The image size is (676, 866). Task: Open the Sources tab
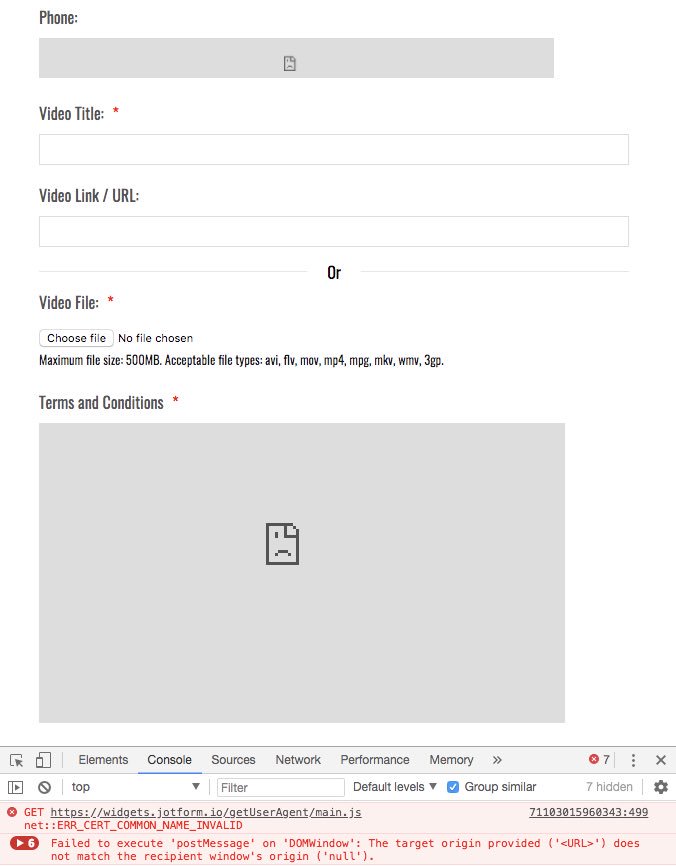point(233,760)
